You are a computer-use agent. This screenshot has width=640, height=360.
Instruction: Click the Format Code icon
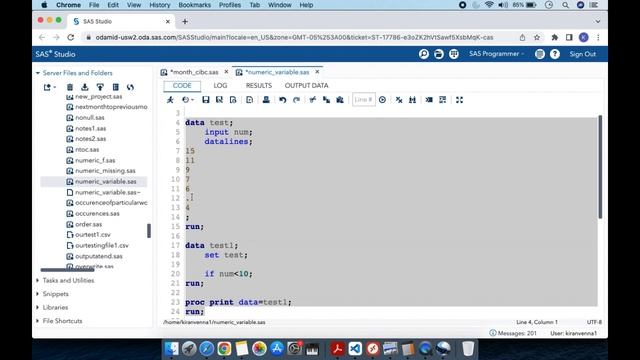click(x=442, y=100)
